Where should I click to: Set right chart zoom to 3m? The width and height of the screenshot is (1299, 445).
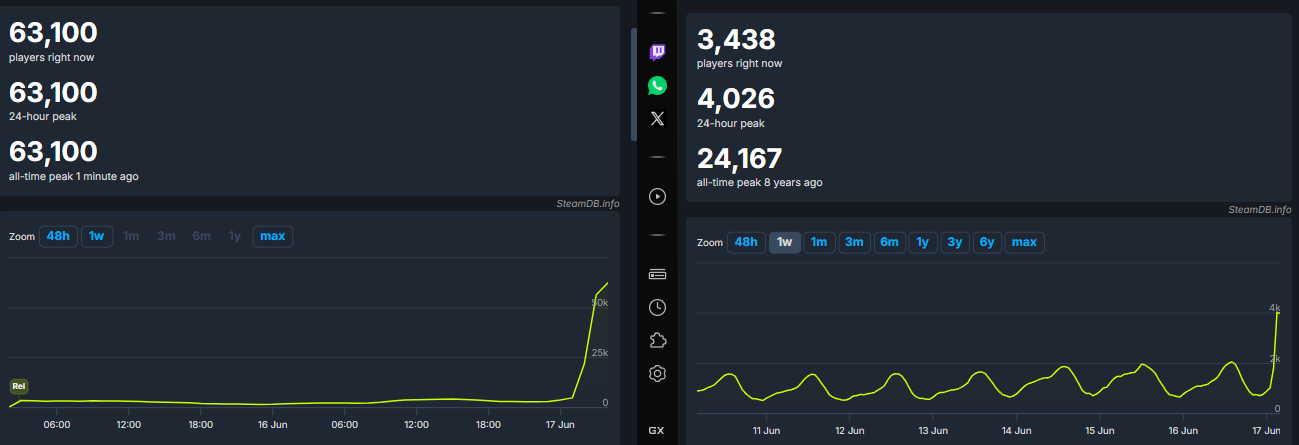(854, 242)
